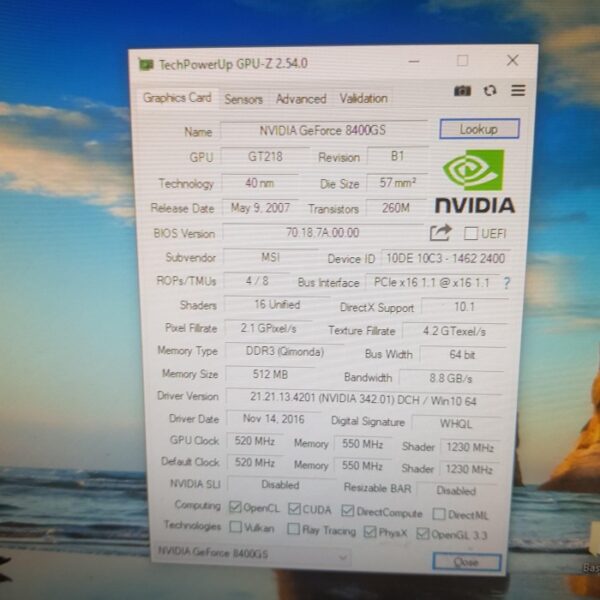Open the Advanced tab
The image size is (600, 600).
coord(301,99)
